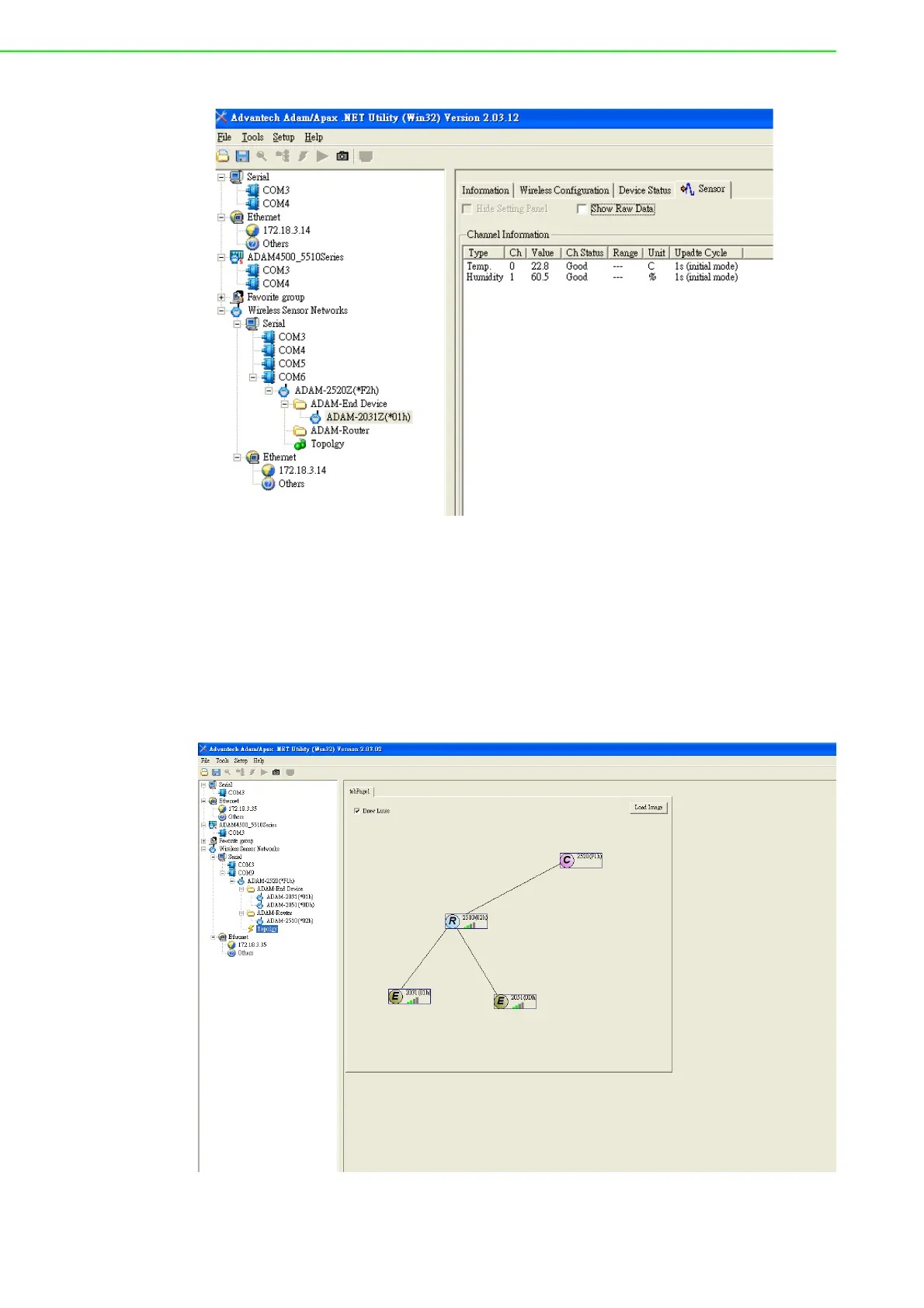Collapse top-level Serial node in upper window
The image size is (924, 1308).
click(221, 177)
